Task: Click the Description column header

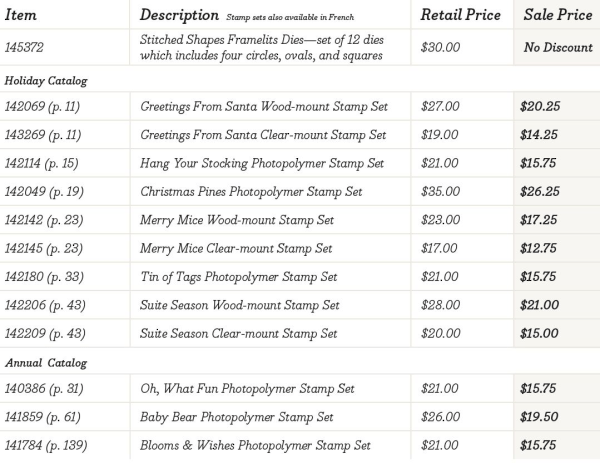Action: (180, 15)
